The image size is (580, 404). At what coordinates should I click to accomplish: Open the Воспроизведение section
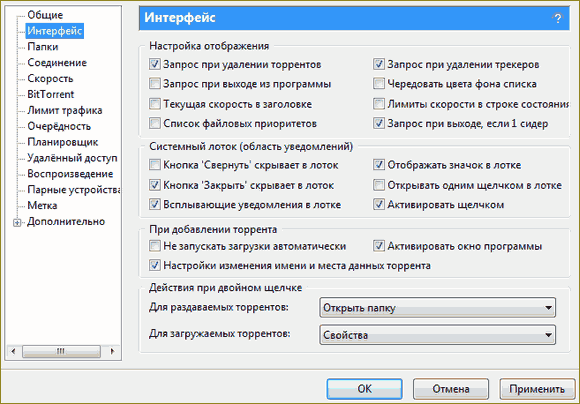pos(70,174)
